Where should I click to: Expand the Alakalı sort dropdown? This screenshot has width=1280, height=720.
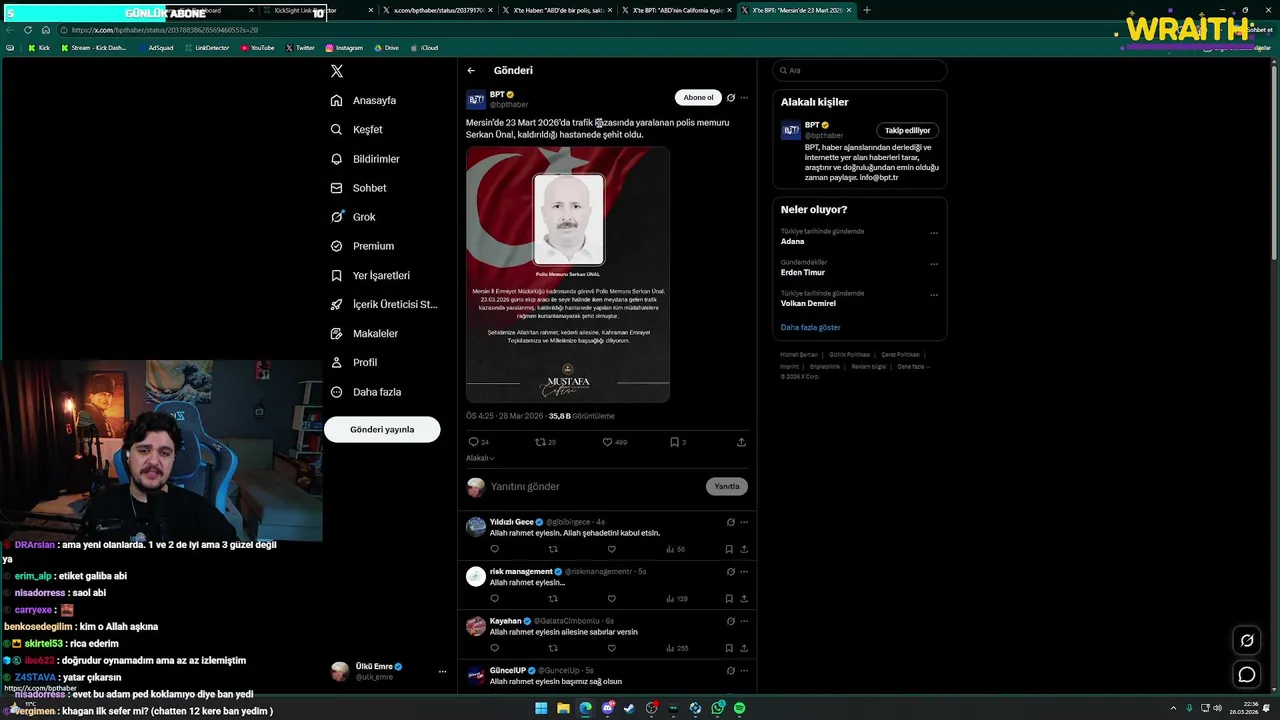click(480, 458)
